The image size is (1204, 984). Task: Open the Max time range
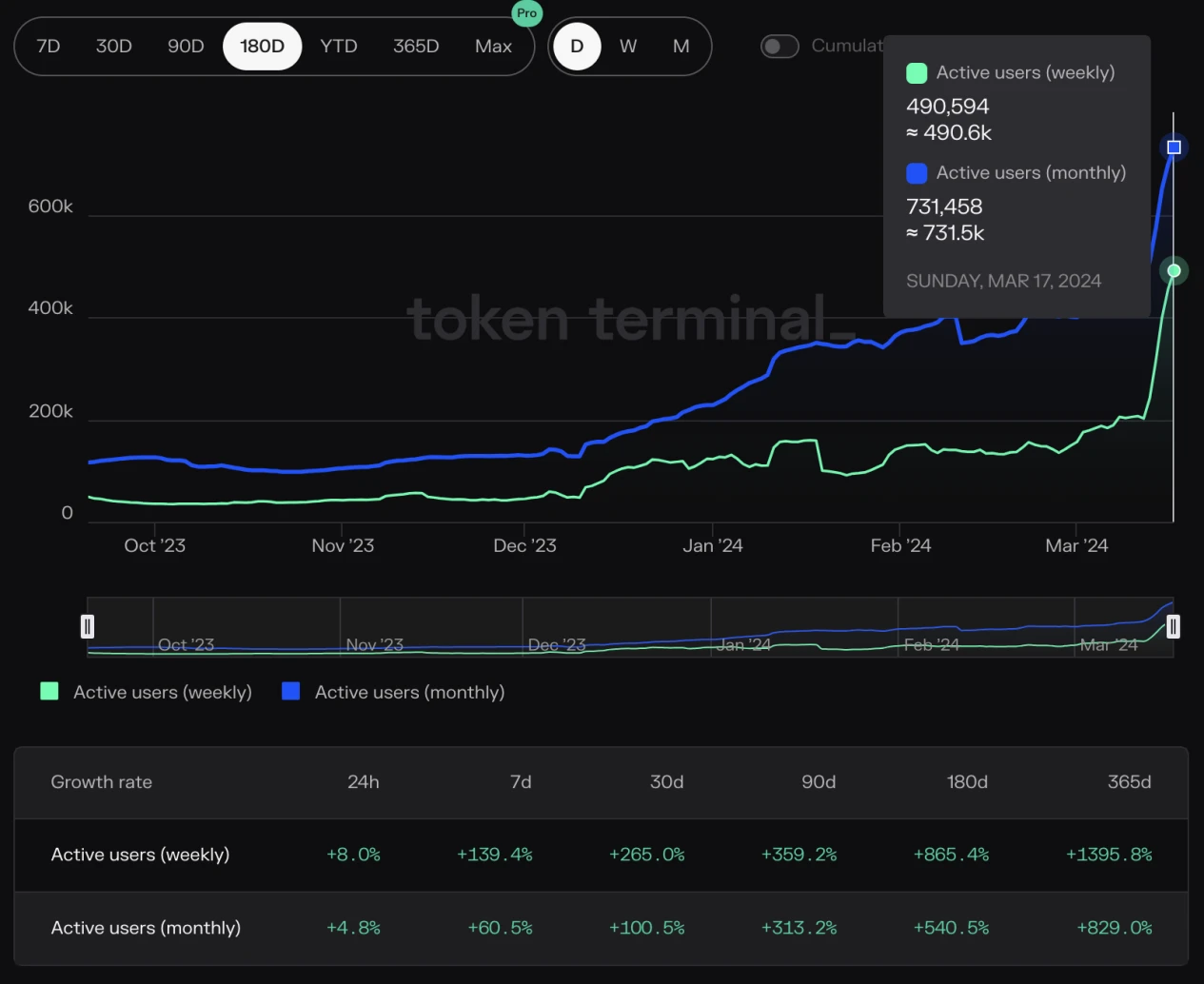493,46
